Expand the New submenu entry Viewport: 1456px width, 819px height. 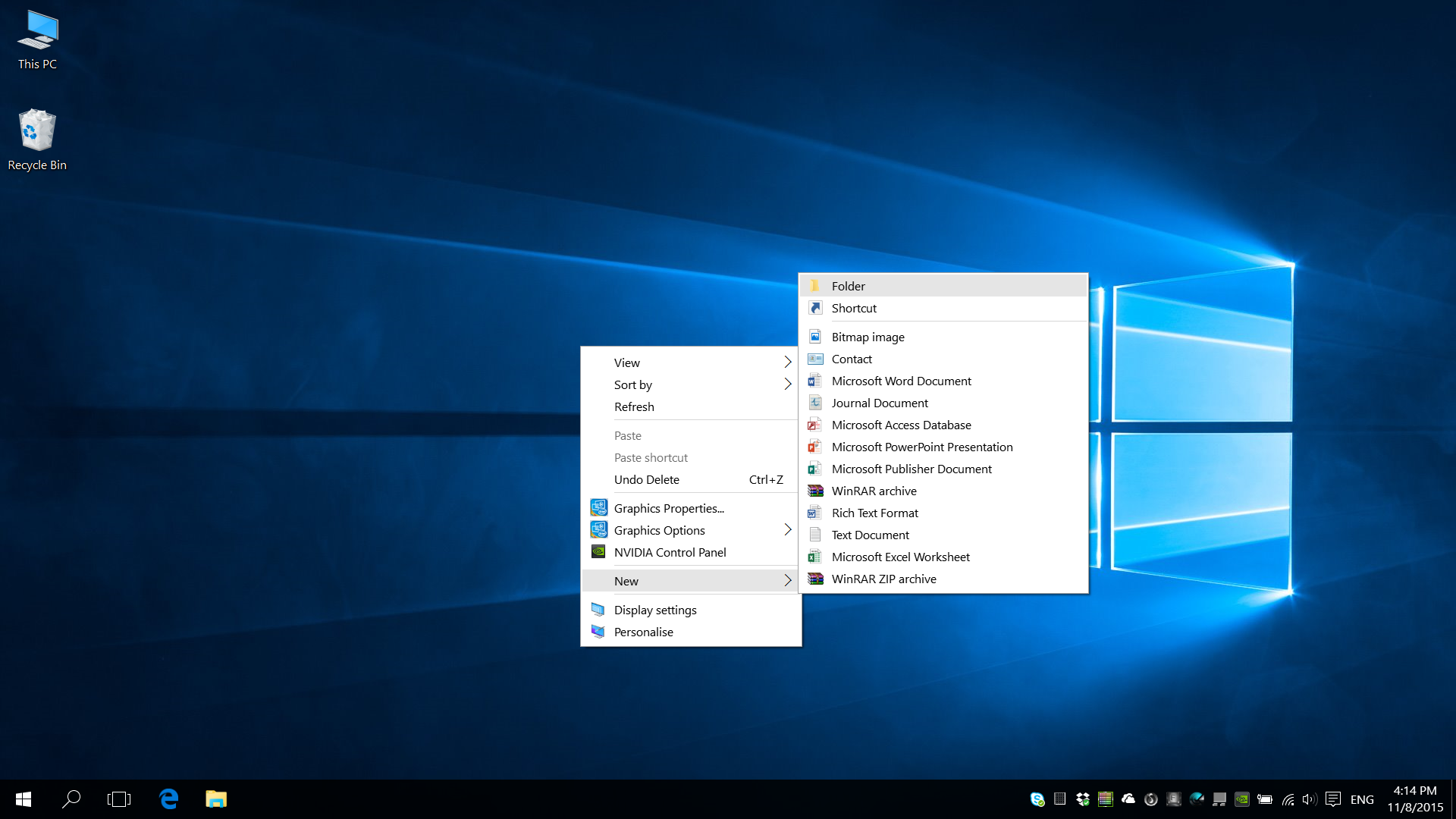[690, 581]
